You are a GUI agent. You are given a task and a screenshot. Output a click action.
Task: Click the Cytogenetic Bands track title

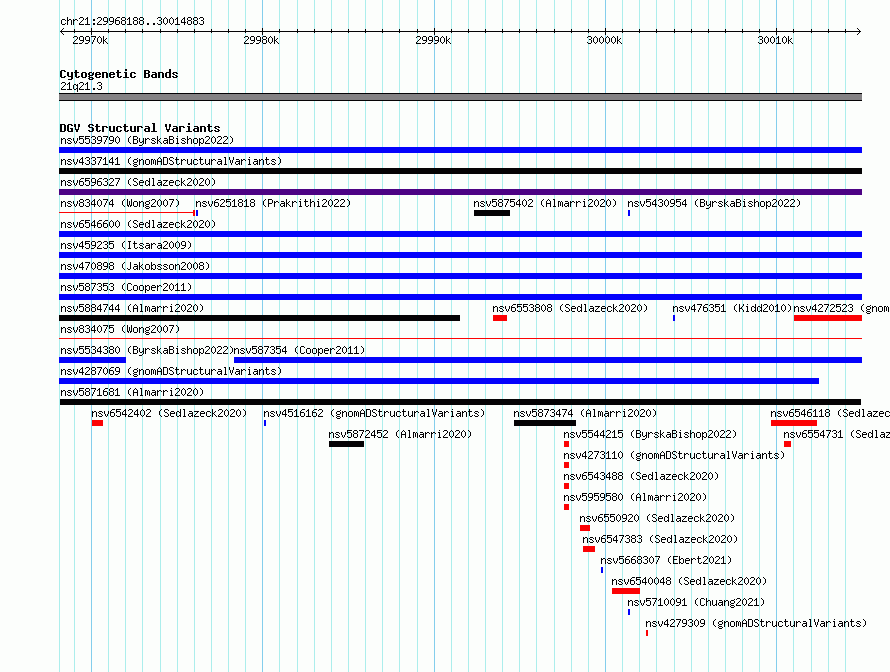tap(119, 74)
